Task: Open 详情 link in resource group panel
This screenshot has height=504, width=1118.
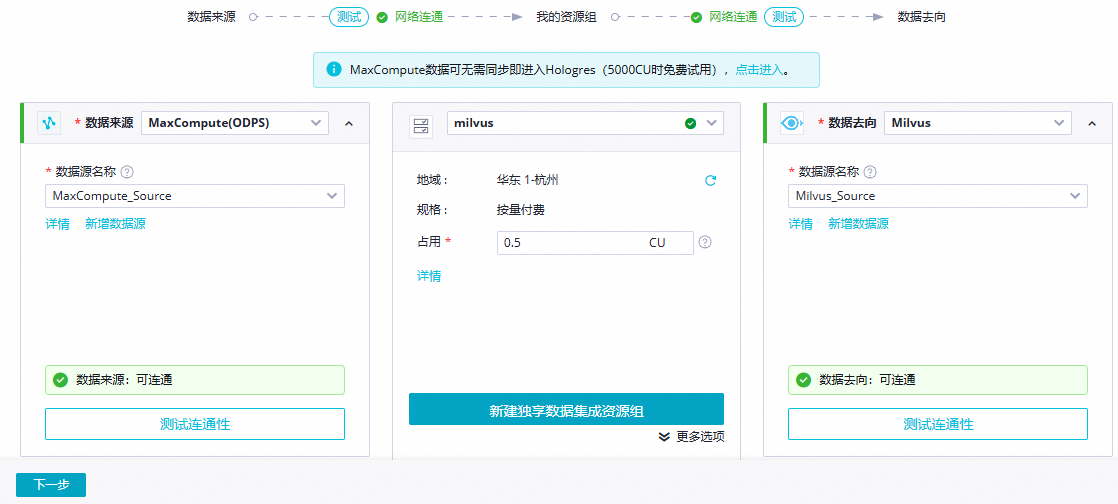Action: pyautogui.click(x=429, y=276)
